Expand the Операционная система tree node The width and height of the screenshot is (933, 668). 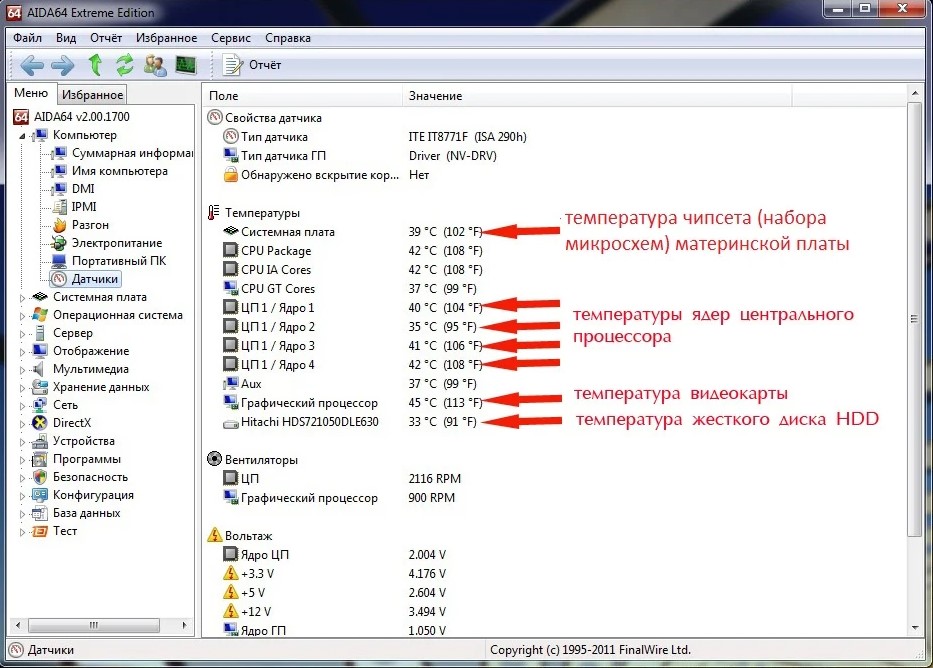pos(23,315)
